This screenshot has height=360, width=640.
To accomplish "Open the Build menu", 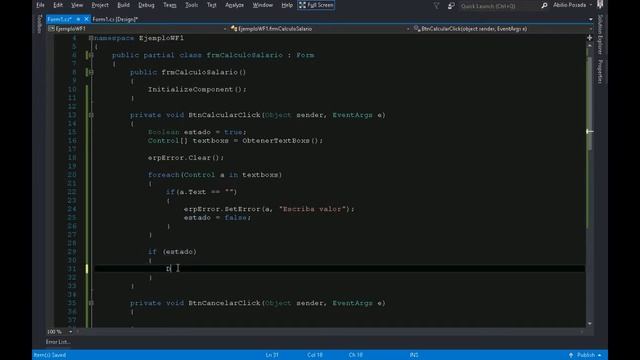I will click(123, 5).
